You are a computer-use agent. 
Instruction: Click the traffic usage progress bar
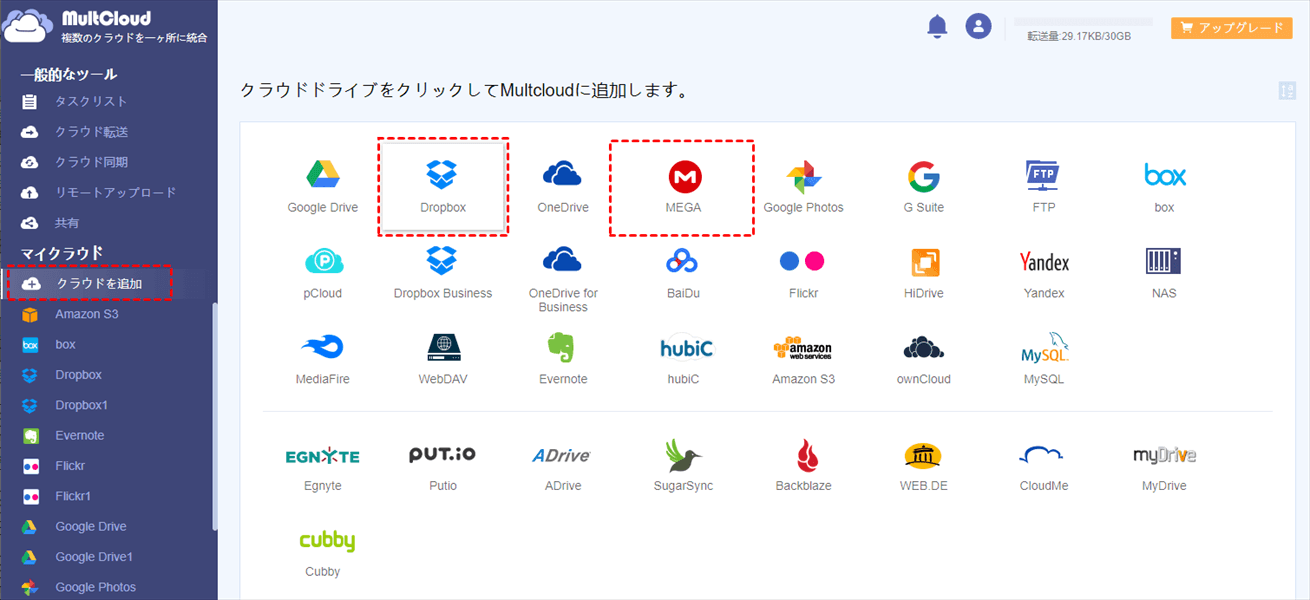click(x=1083, y=21)
